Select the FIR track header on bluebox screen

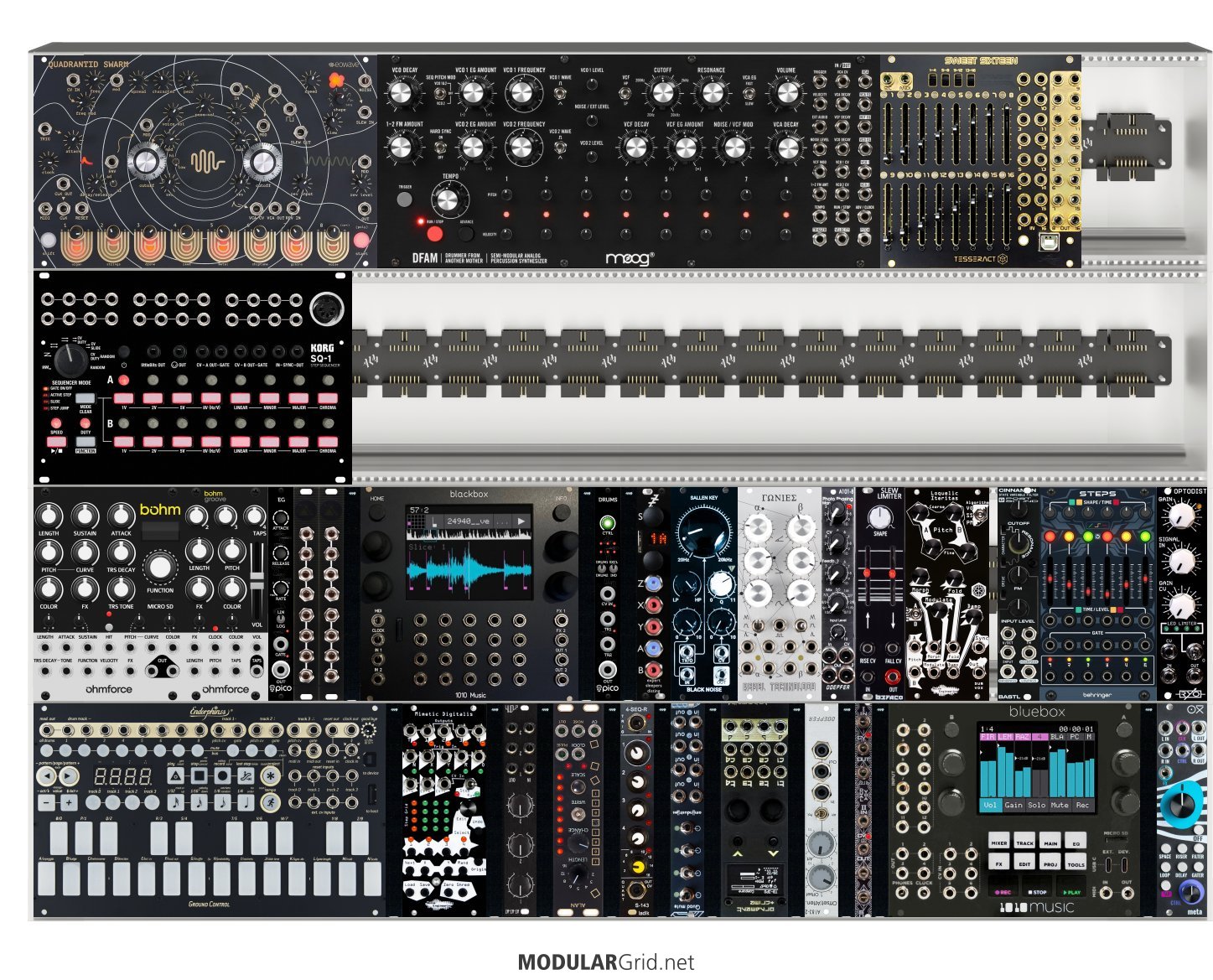(x=988, y=737)
